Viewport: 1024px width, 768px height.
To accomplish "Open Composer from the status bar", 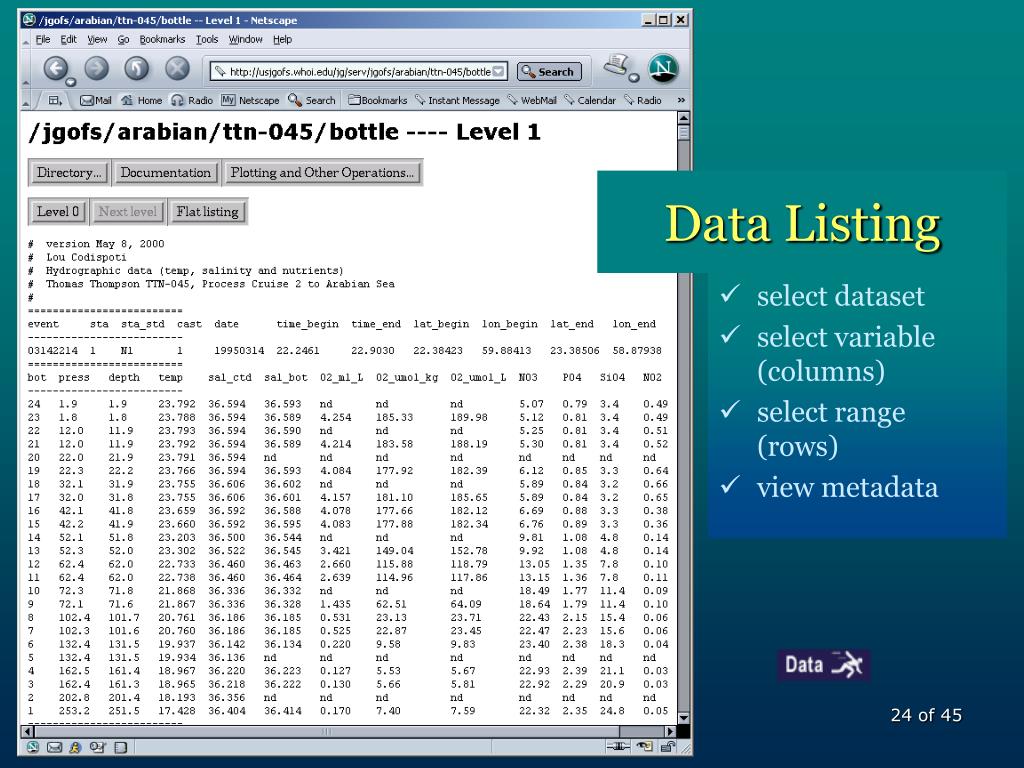I will [x=97, y=746].
